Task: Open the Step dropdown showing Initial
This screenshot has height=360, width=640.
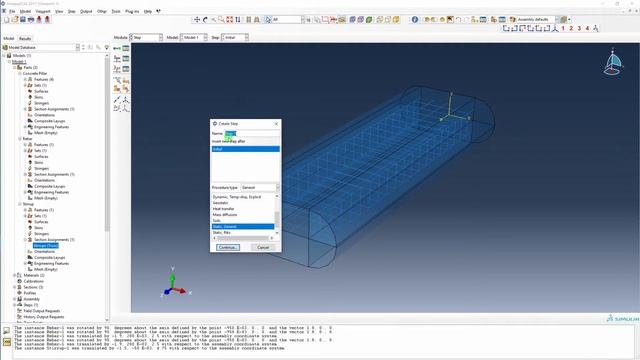Action: click(235, 37)
